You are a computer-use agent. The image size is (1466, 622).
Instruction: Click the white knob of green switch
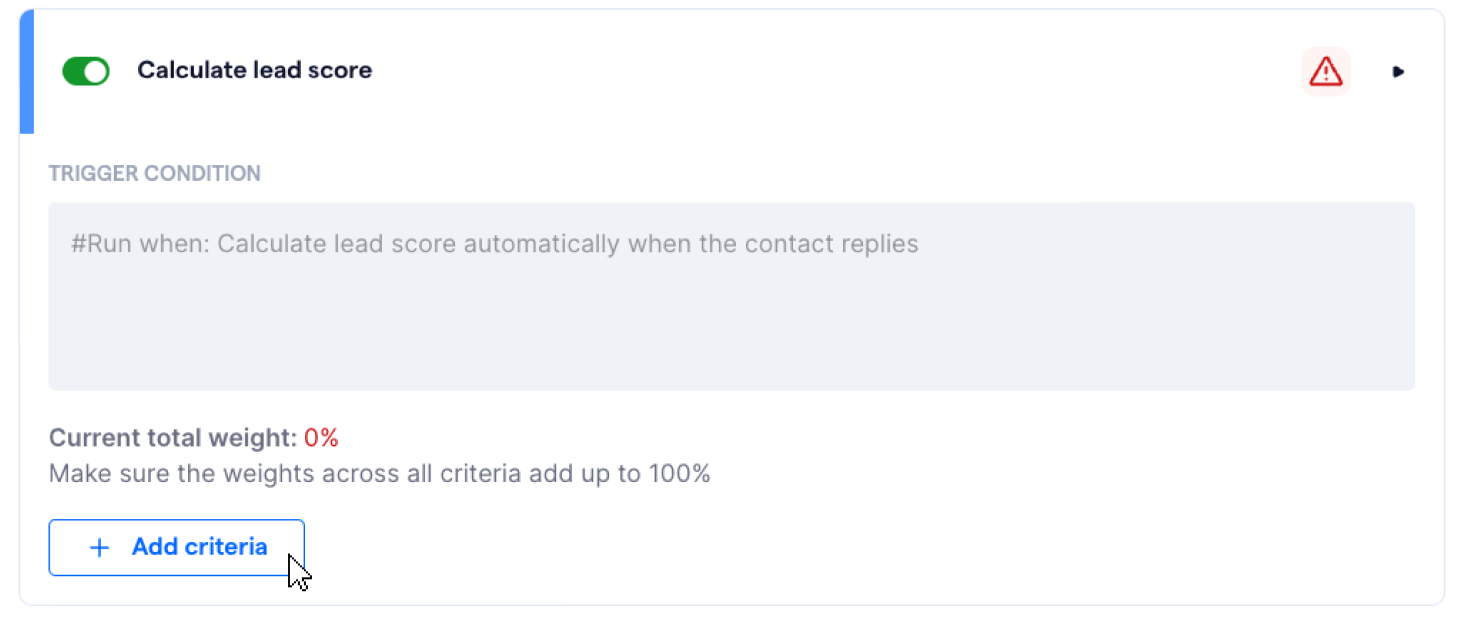96,71
